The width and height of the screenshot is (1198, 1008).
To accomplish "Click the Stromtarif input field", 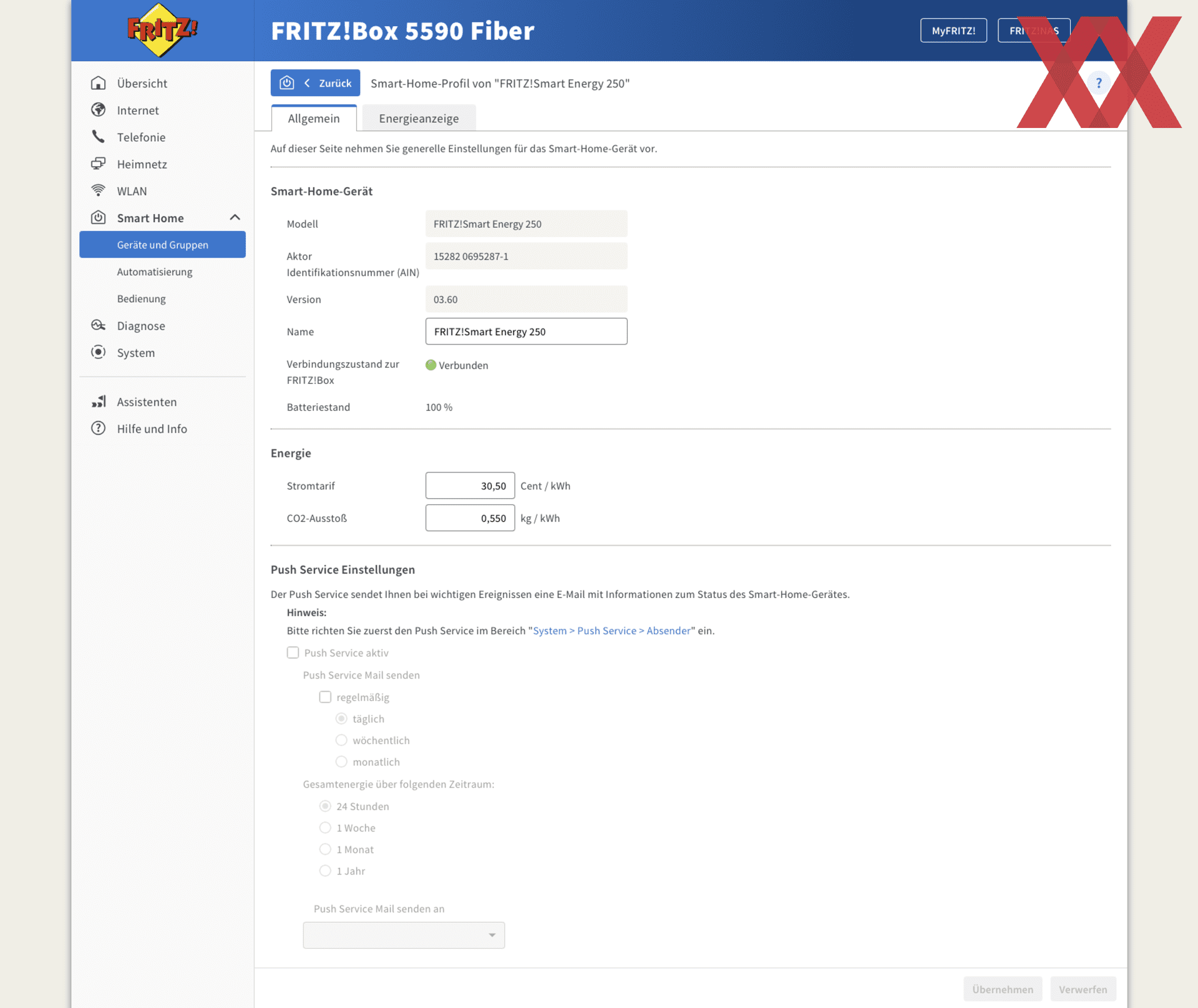I will (x=470, y=486).
